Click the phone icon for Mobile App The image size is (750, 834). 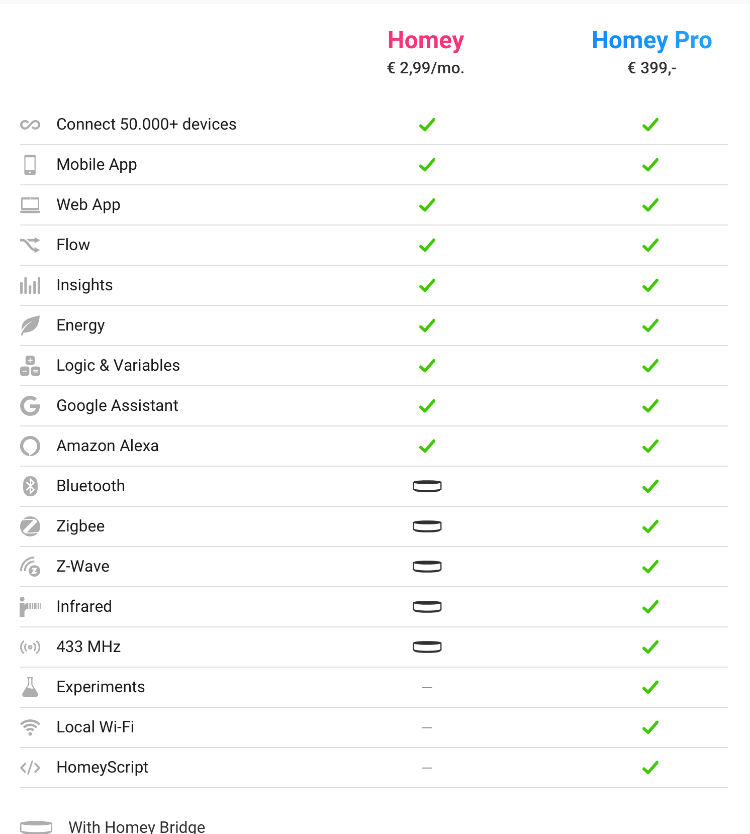tap(30, 165)
